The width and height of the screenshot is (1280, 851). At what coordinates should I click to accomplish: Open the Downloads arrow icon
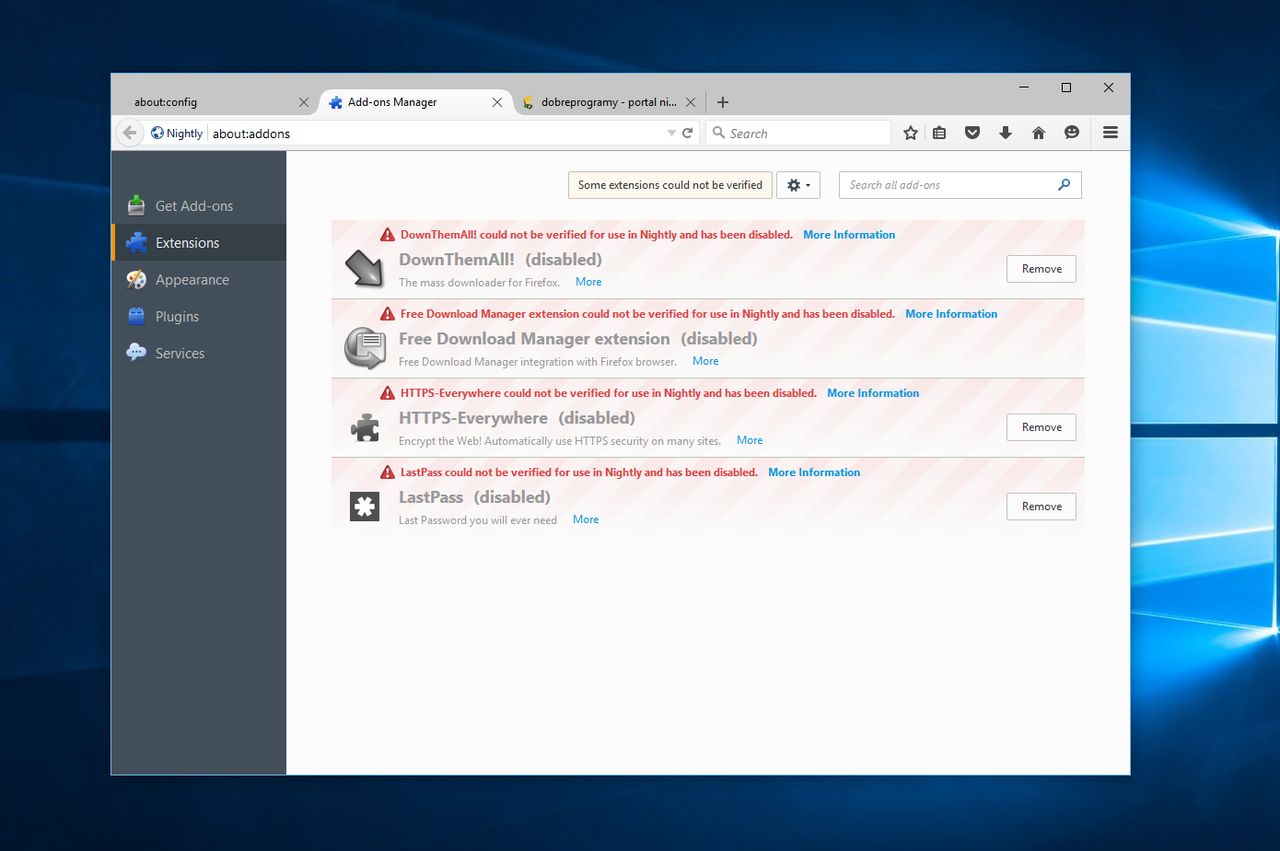(1005, 133)
